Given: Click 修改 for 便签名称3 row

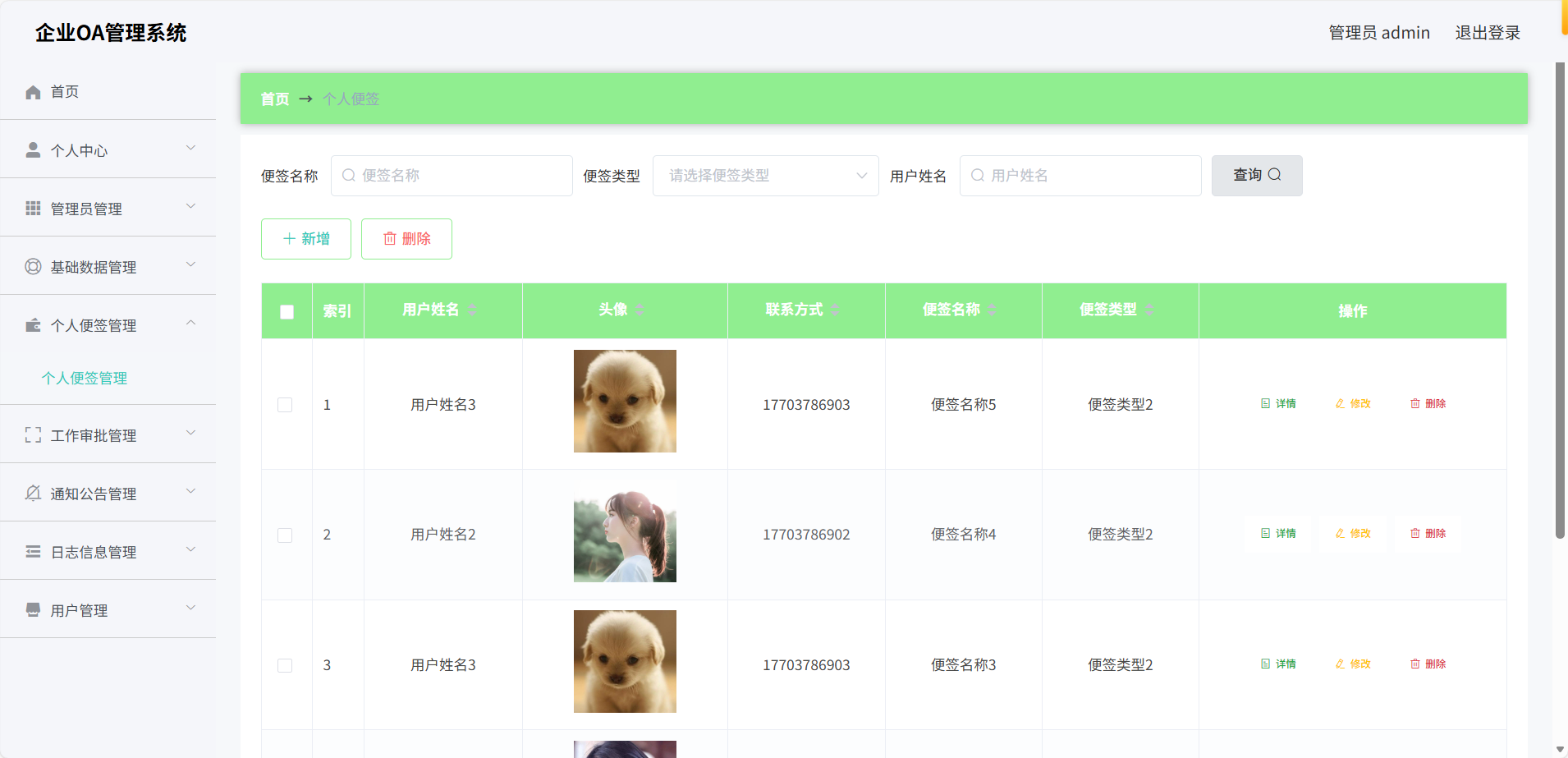Looking at the screenshot, I should pos(1353,664).
